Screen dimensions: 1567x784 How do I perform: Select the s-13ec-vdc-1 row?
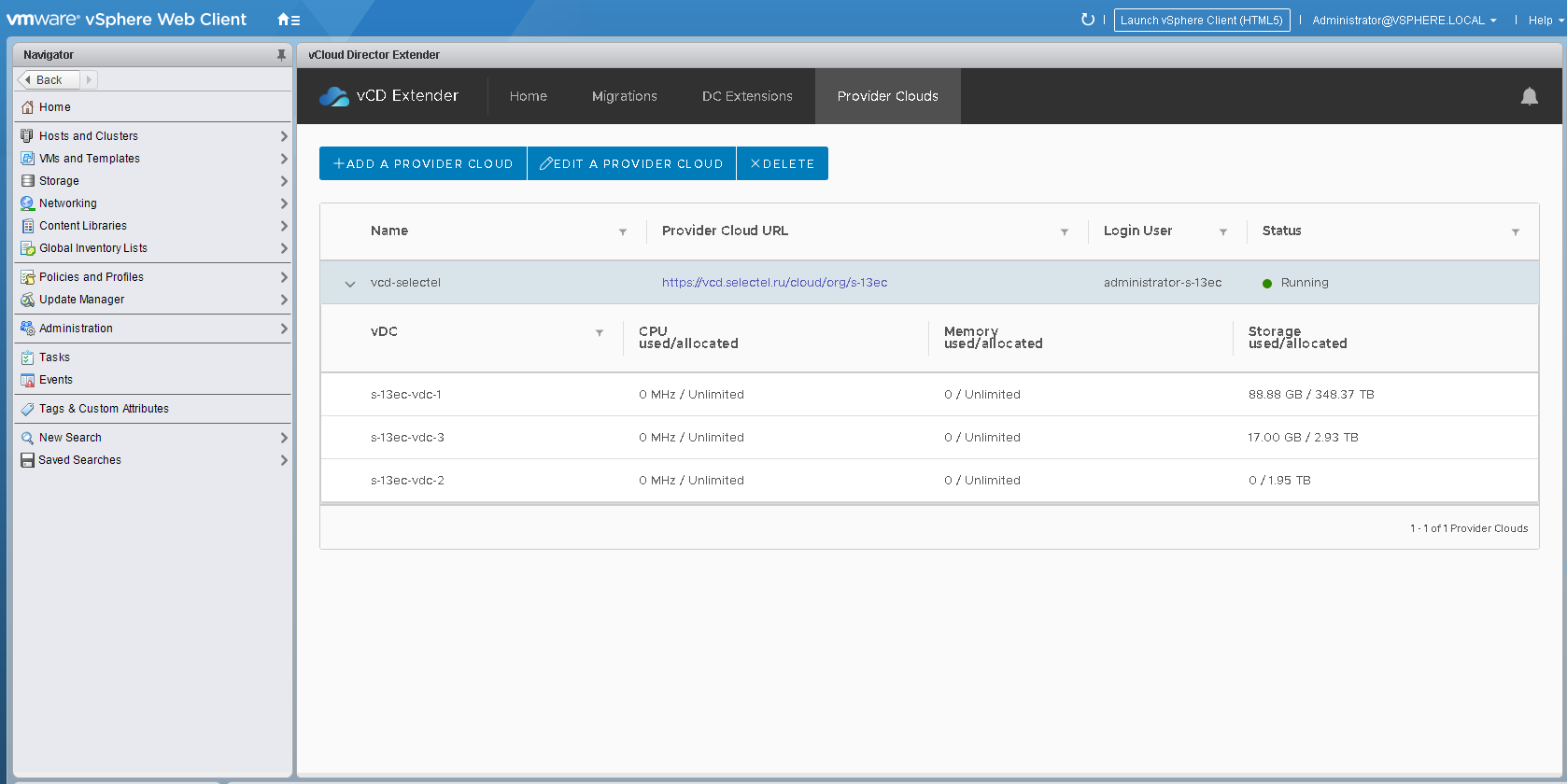pyautogui.click(x=929, y=395)
